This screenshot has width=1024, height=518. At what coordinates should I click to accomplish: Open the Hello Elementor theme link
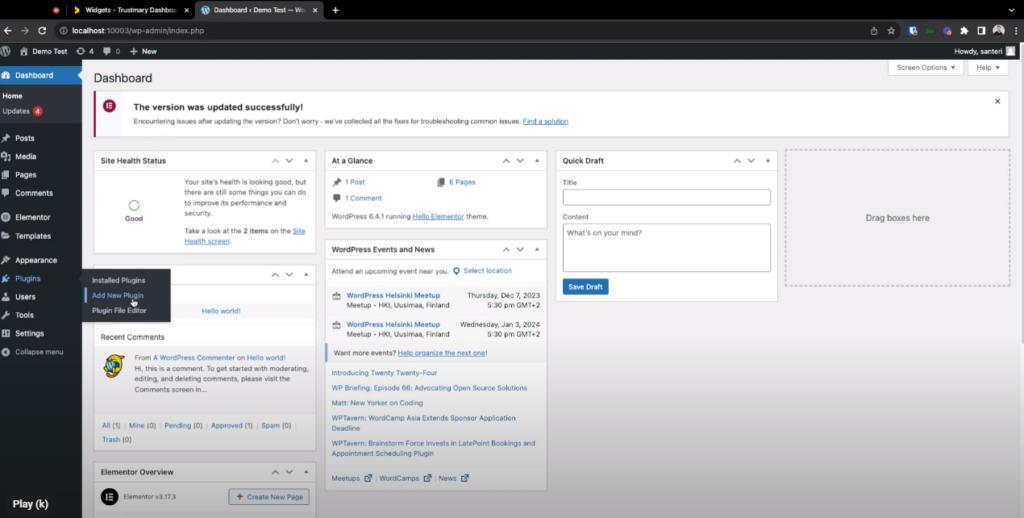click(x=438, y=216)
